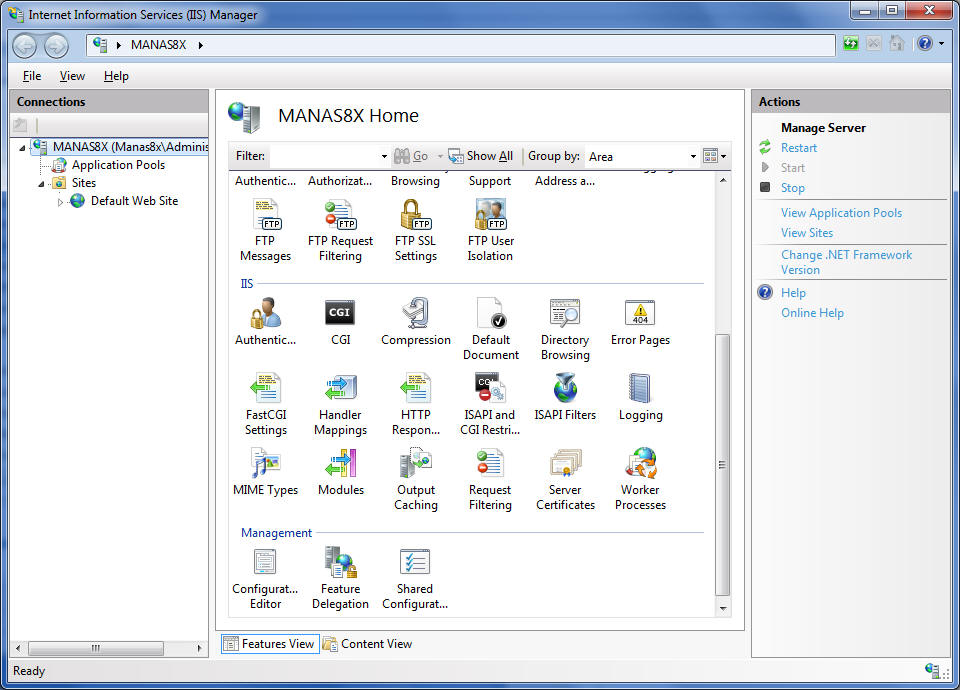
Task: Open the Group by Area dropdown
Action: coord(693,157)
